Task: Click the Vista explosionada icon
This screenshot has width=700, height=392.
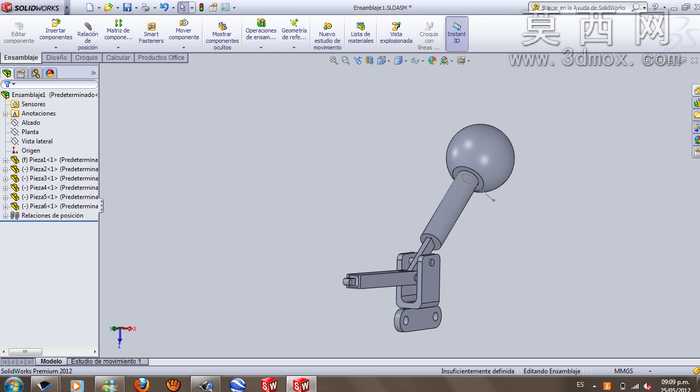Action: click(396, 26)
